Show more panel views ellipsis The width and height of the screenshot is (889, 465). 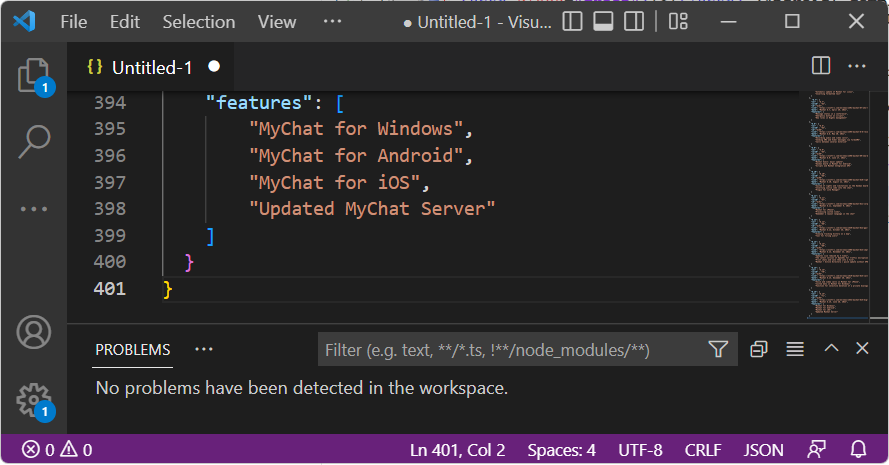tap(204, 349)
